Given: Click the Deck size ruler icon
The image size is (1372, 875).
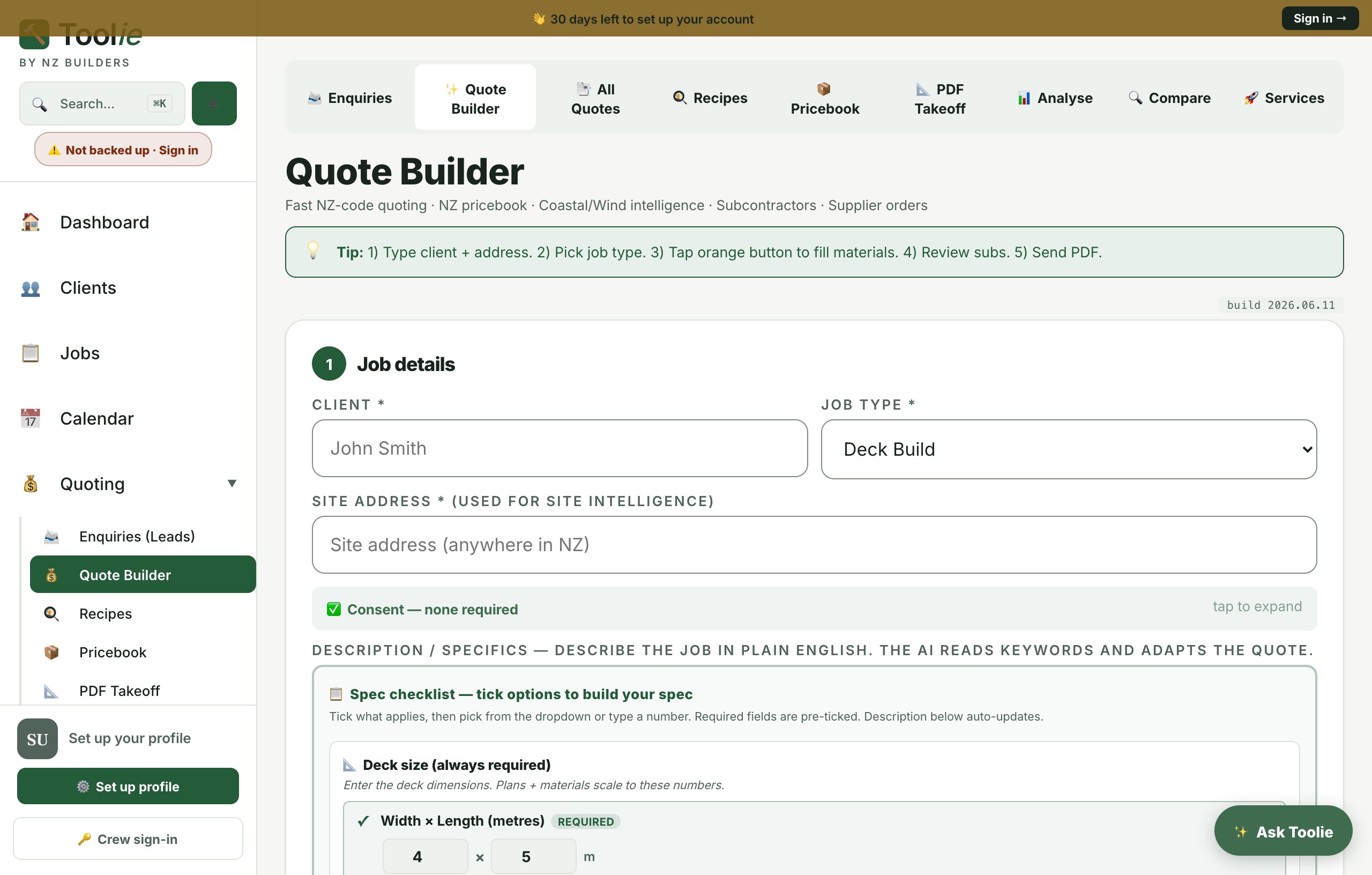Looking at the screenshot, I should click(349, 765).
